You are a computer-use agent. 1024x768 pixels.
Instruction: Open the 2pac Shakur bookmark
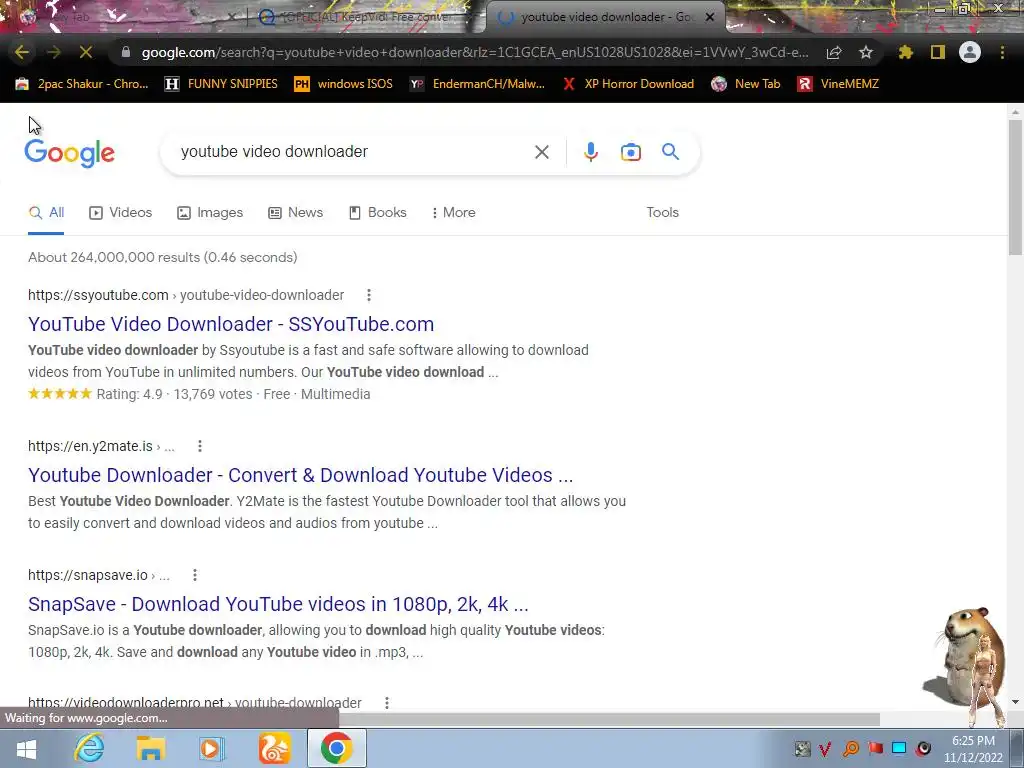click(x=82, y=84)
